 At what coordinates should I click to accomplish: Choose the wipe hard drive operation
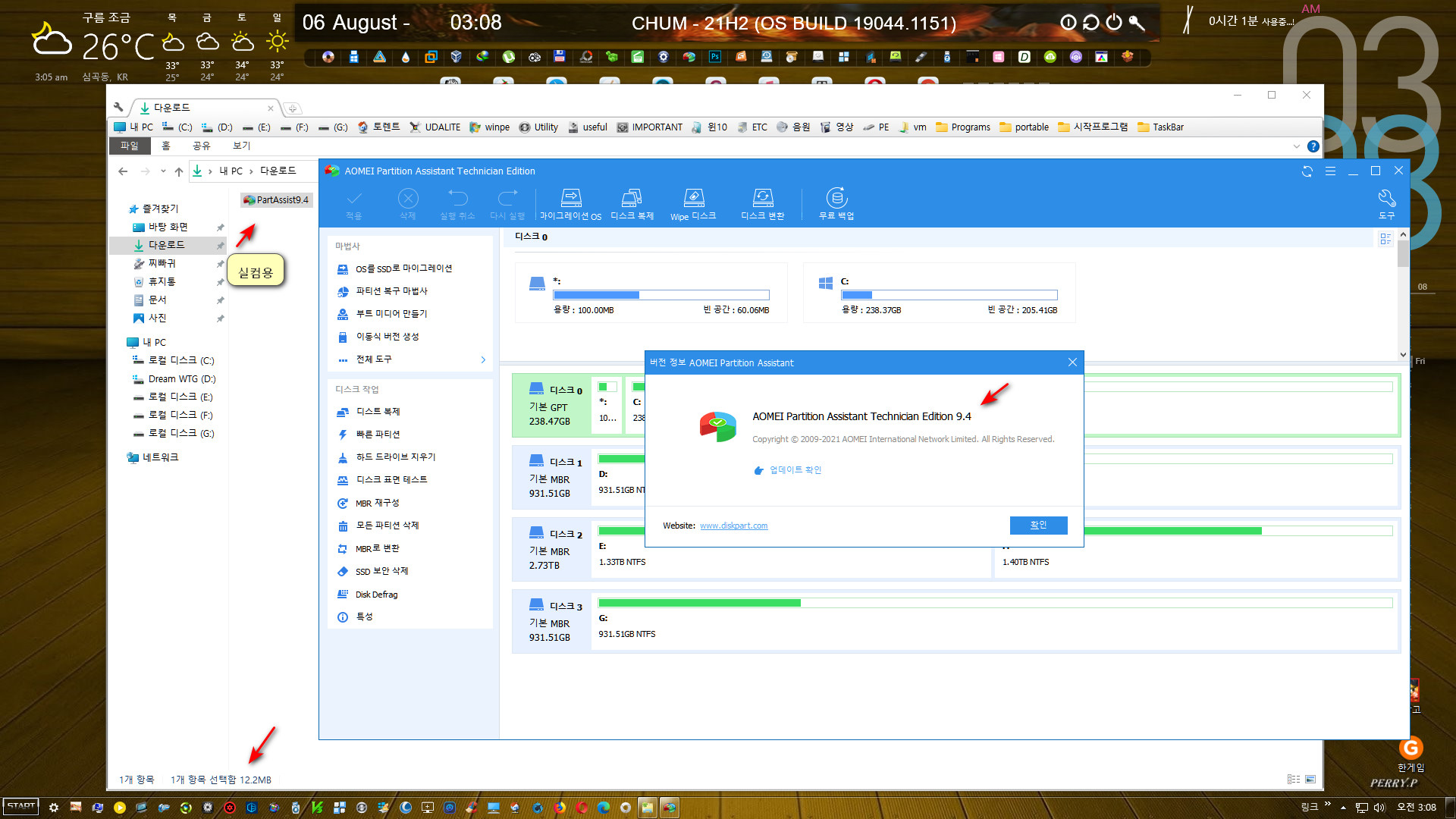pyautogui.click(x=395, y=457)
